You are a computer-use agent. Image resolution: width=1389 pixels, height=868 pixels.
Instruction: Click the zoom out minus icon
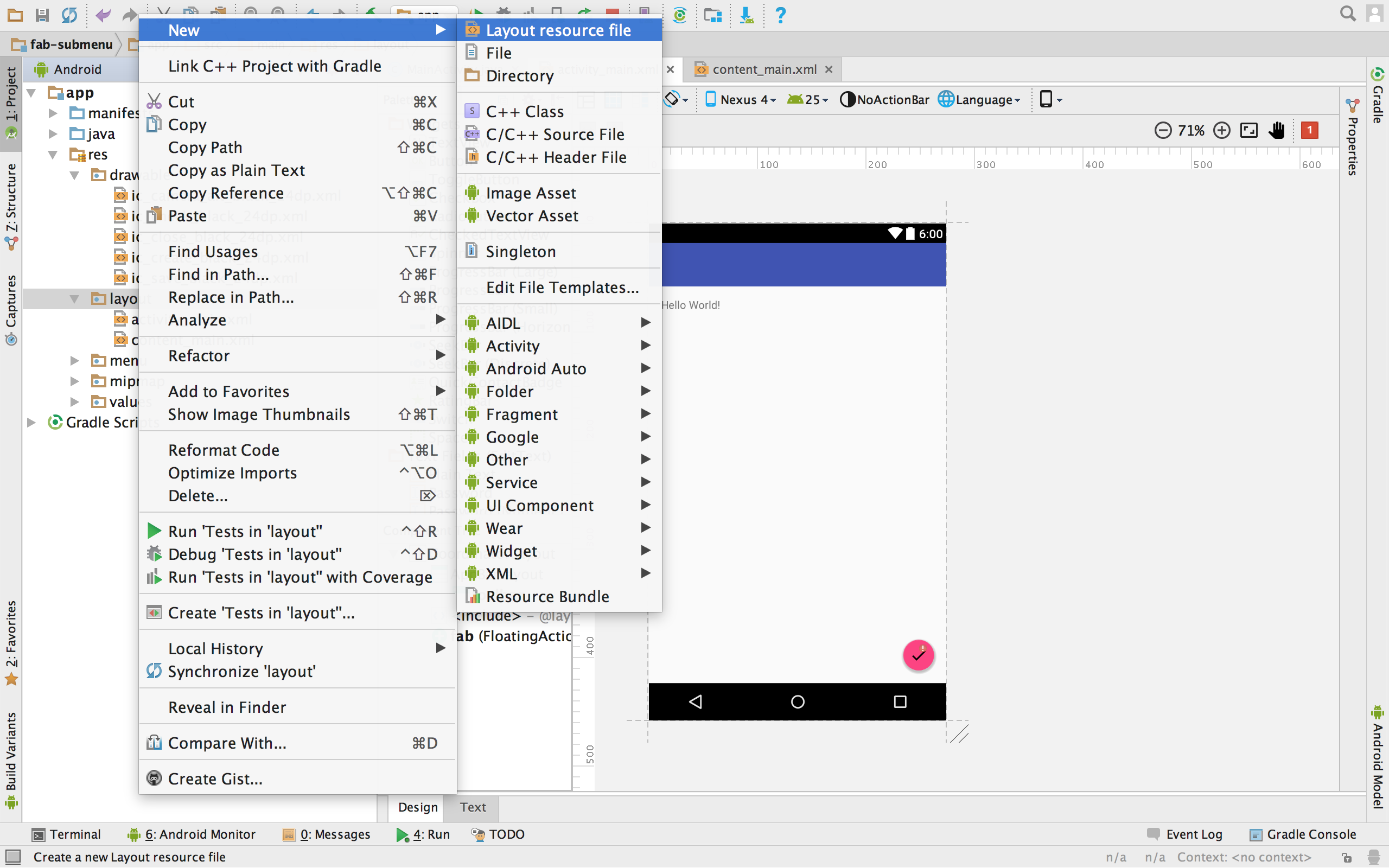1162,130
